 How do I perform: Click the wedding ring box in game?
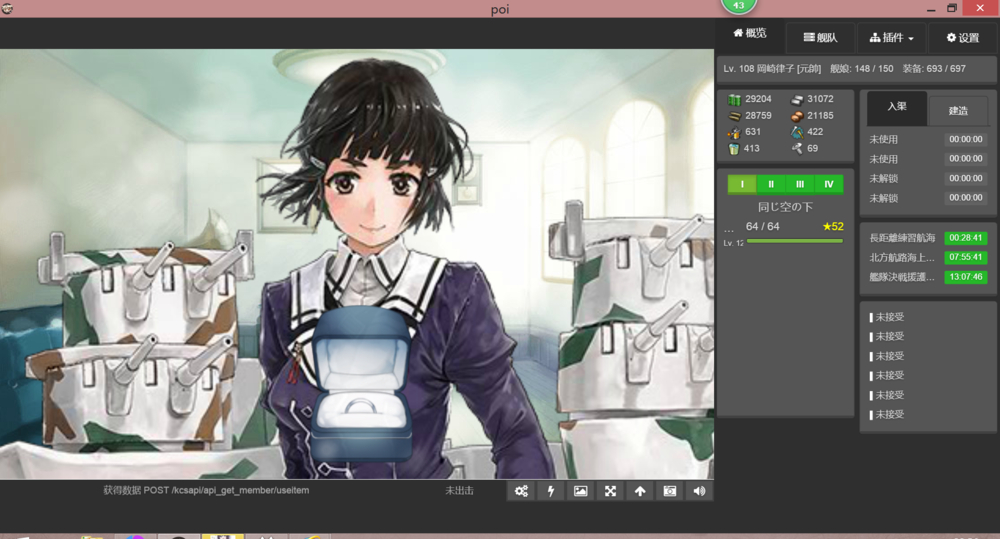tap(361, 383)
